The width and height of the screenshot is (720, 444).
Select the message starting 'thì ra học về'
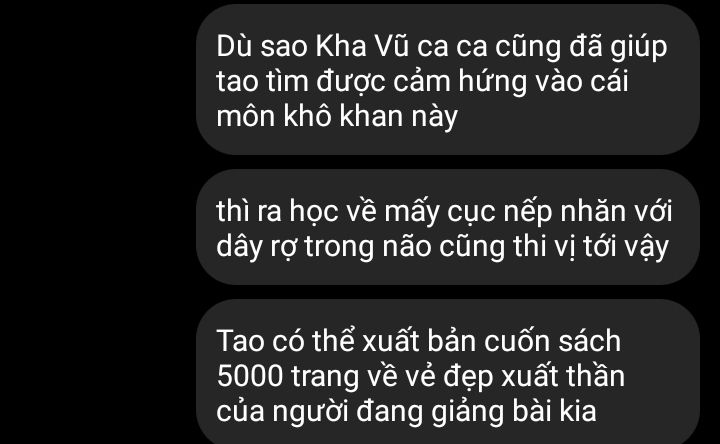(448, 227)
